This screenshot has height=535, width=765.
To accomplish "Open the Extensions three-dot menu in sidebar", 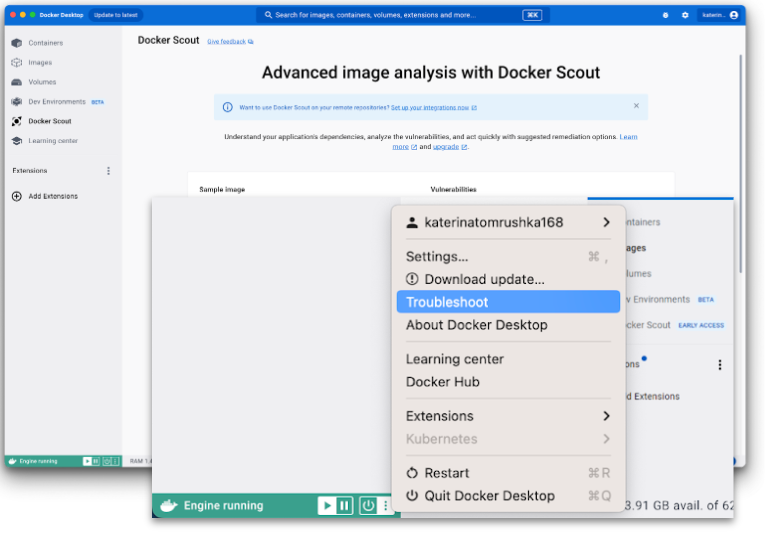I will [109, 171].
